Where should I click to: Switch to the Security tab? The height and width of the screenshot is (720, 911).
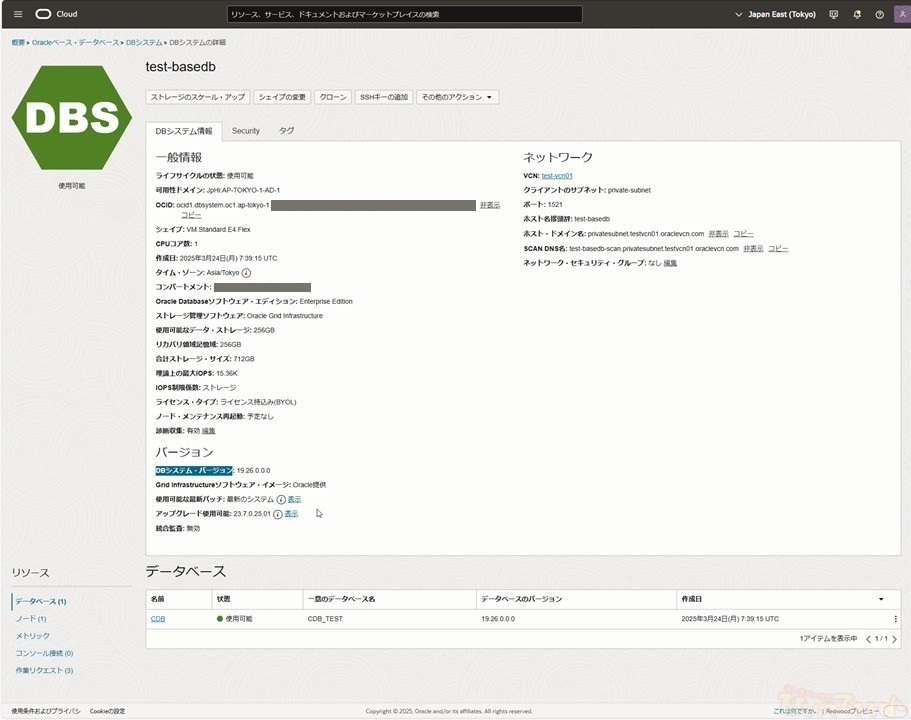245,131
